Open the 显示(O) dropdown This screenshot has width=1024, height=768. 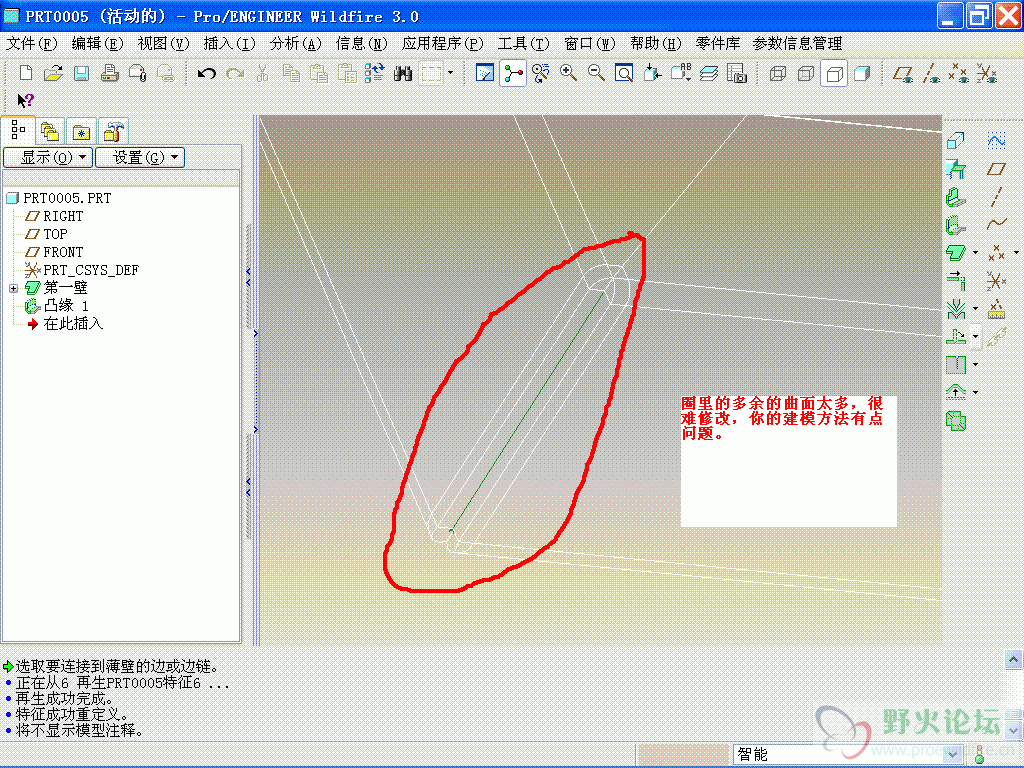(48, 157)
